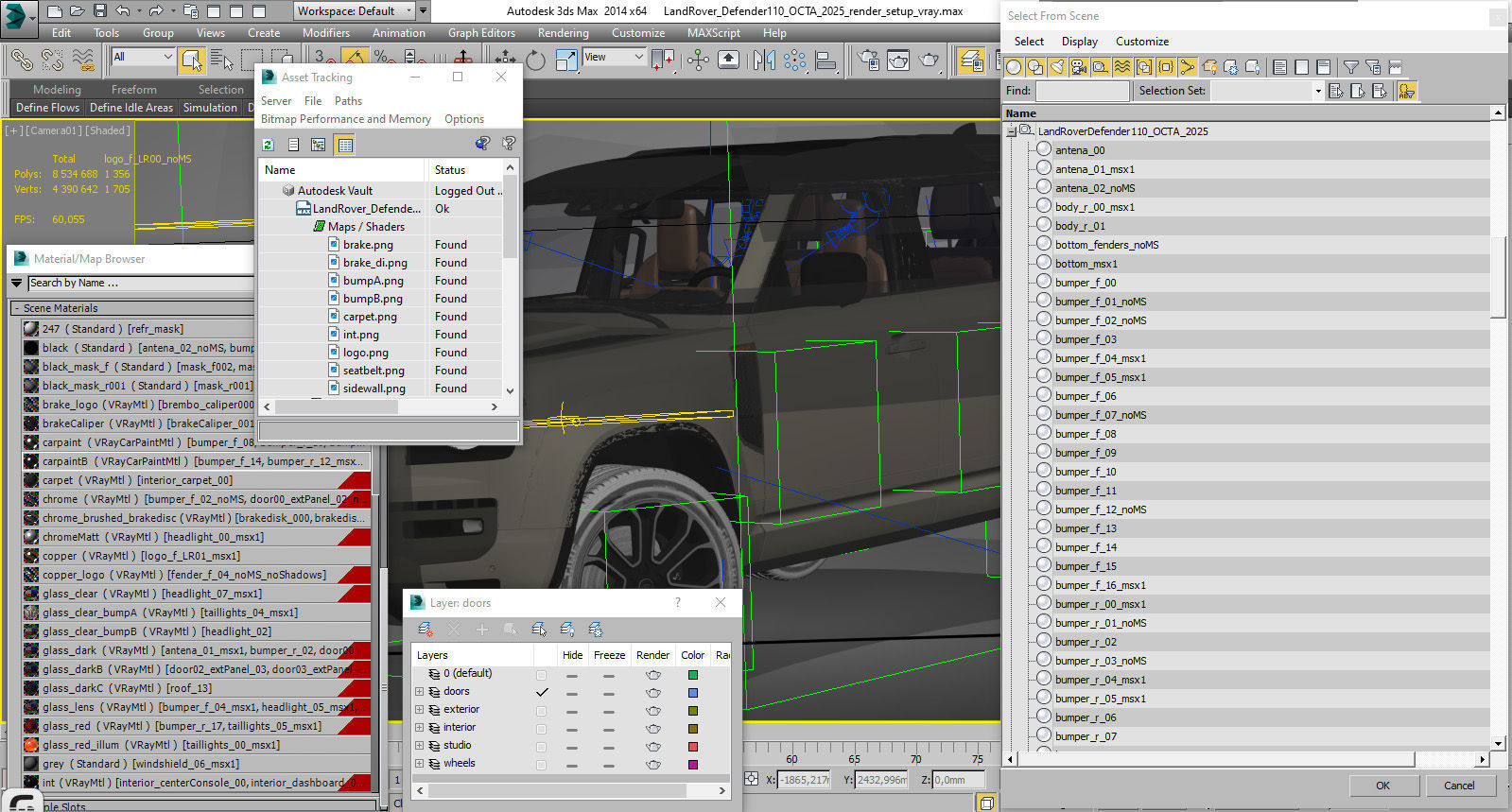Collapse the Scene Materials group
The image size is (1512, 812).
(x=16, y=308)
